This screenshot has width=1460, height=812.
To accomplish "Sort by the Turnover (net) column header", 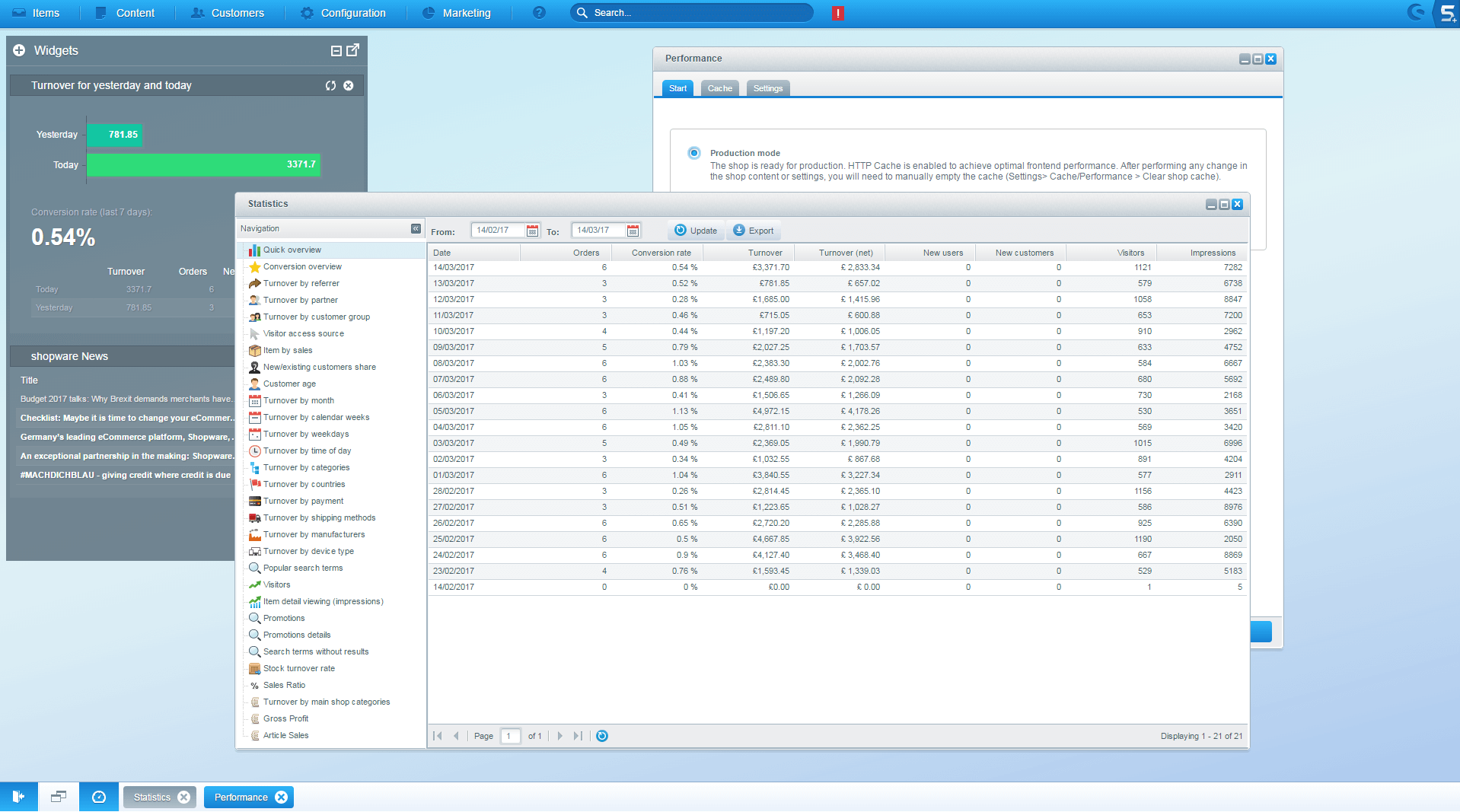I will click(x=840, y=253).
